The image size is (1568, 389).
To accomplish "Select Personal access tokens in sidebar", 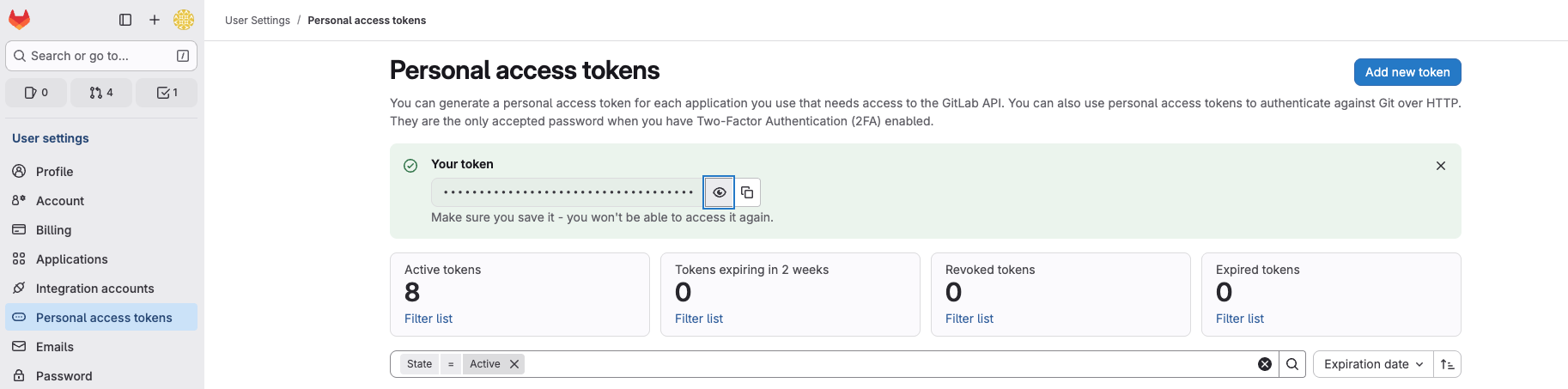I will (101, 318).
